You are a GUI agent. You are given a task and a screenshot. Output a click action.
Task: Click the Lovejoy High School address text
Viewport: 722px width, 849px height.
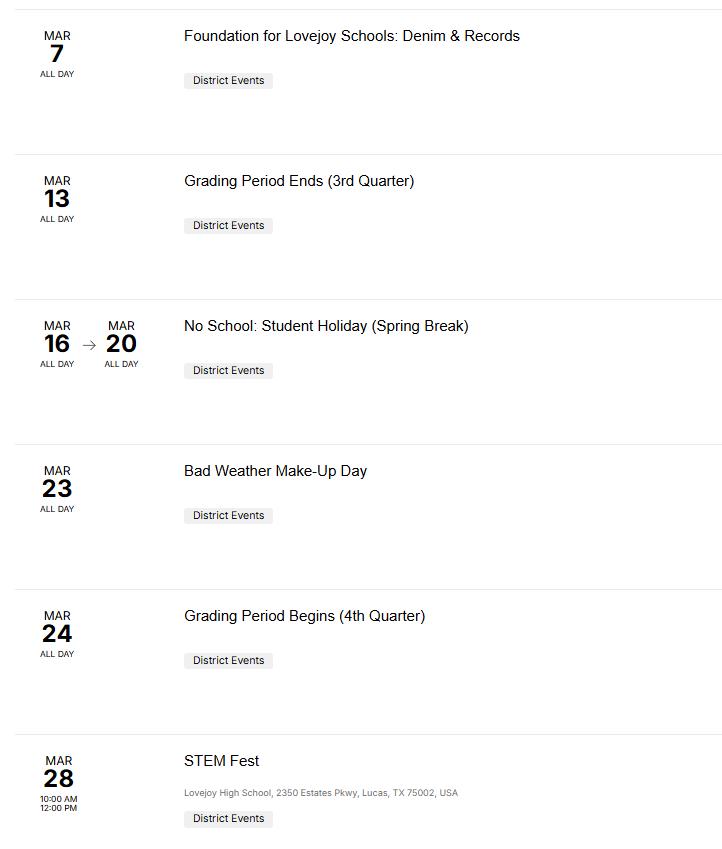coord(321,793)
